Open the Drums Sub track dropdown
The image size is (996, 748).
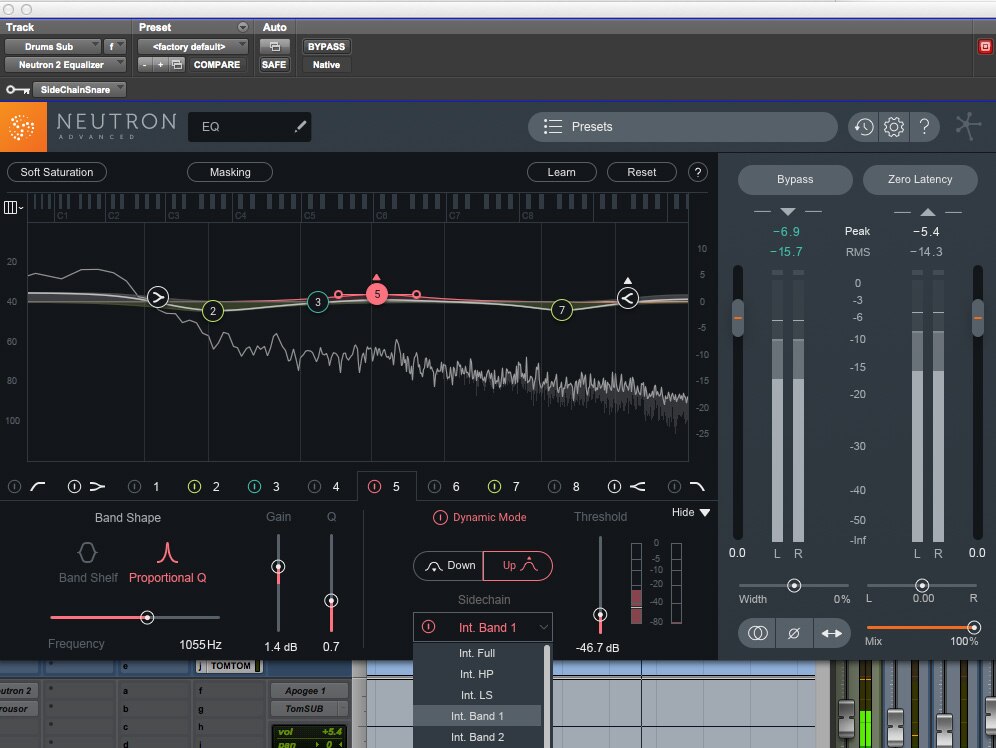click(x=53, y=46)
